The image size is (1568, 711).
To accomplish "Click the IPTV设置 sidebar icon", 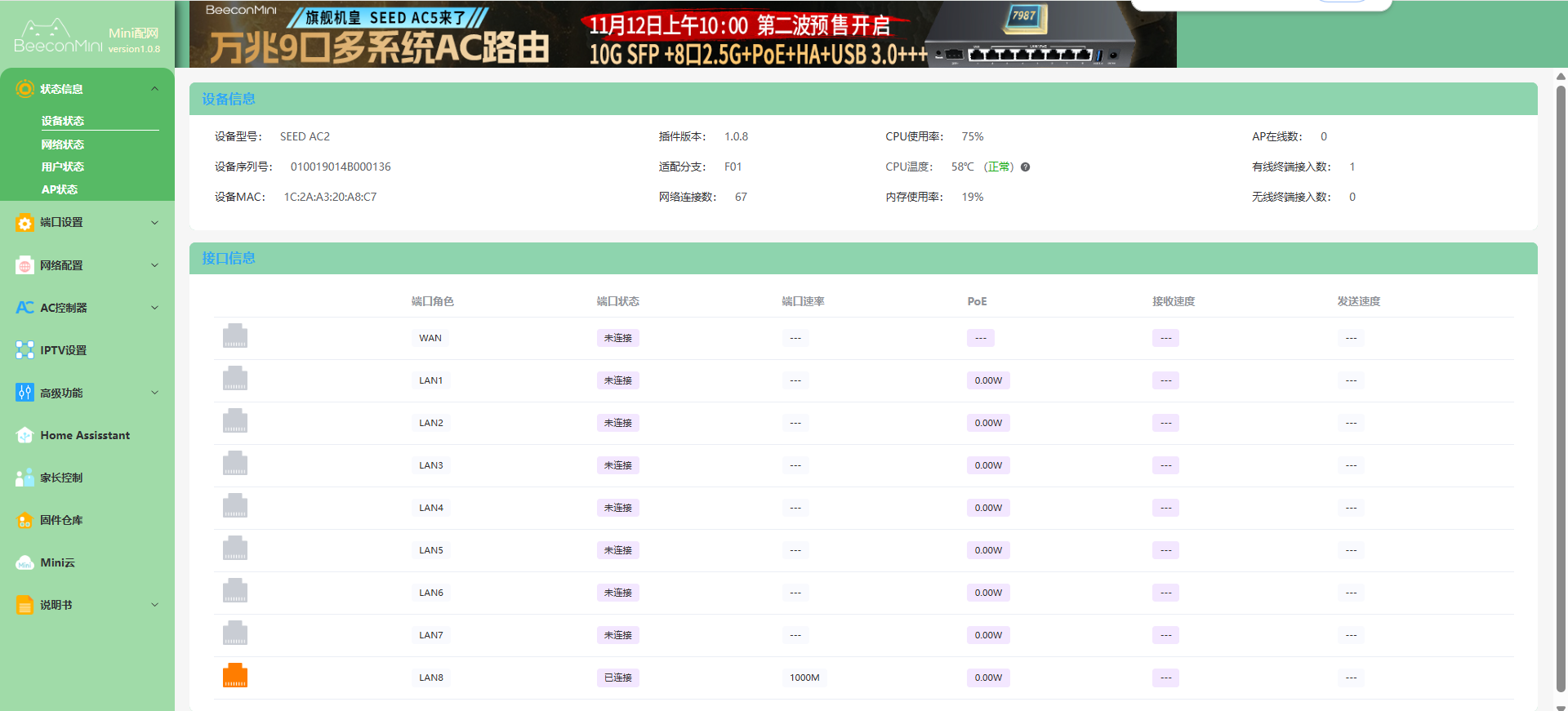I will 24,350.
